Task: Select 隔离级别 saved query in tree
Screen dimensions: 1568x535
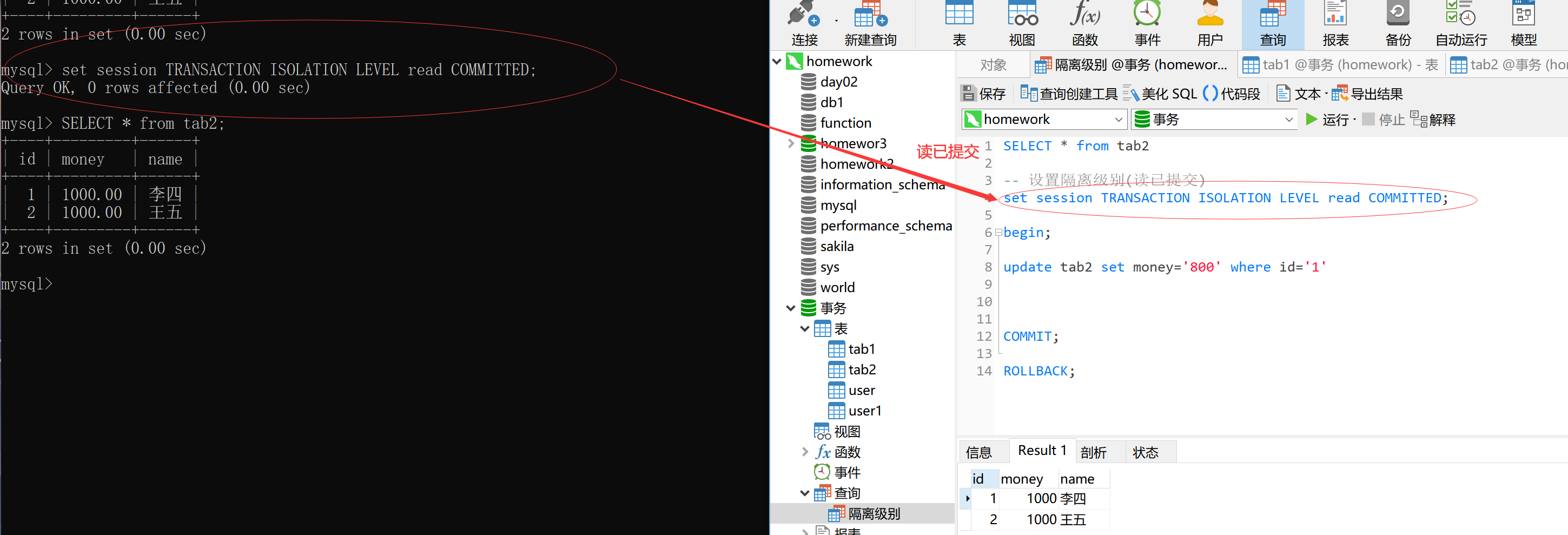Action: coord(874,514)
